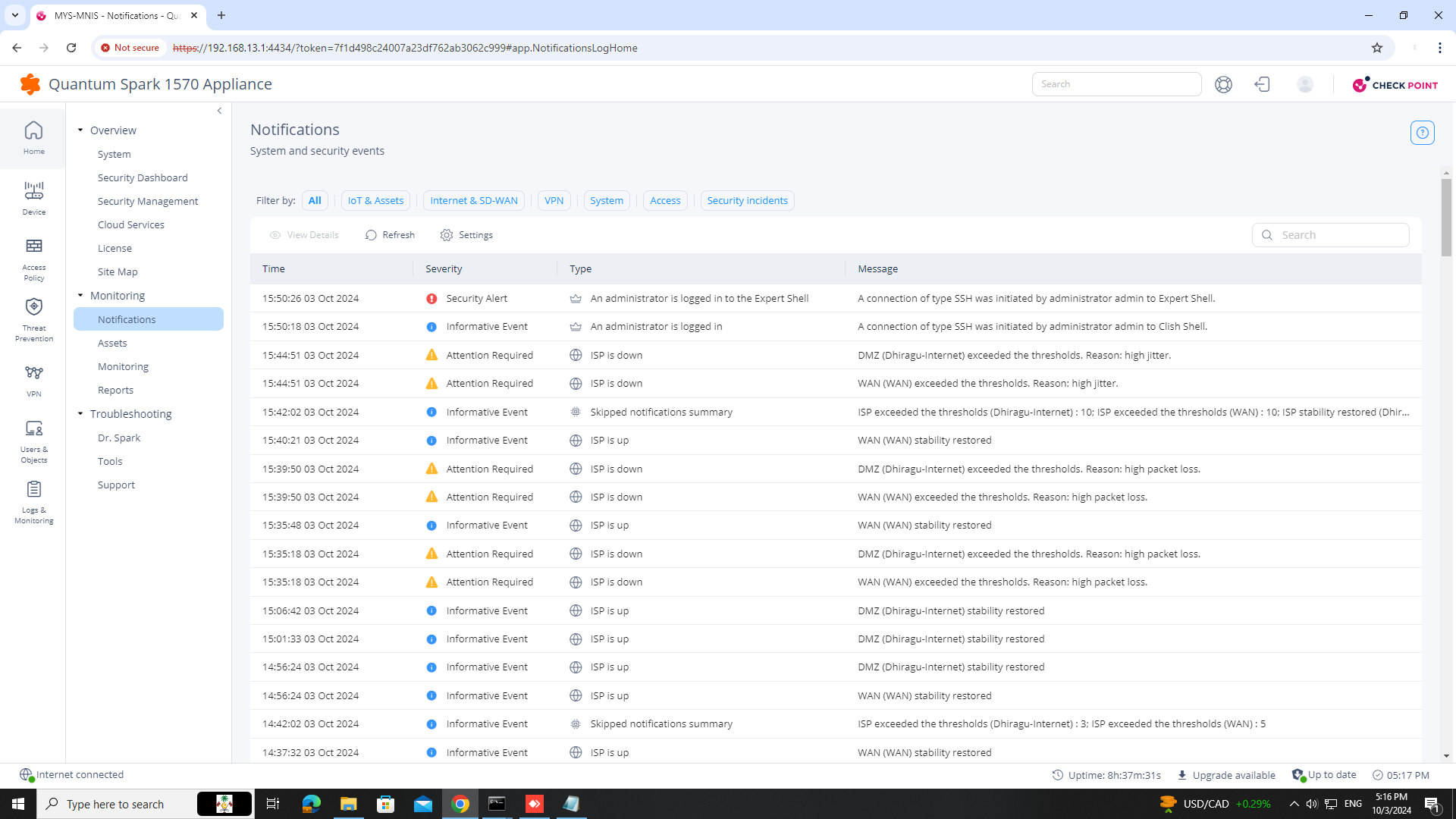
Task: Collapse the navigation panel chevron
Action: (x=220, y=111)
